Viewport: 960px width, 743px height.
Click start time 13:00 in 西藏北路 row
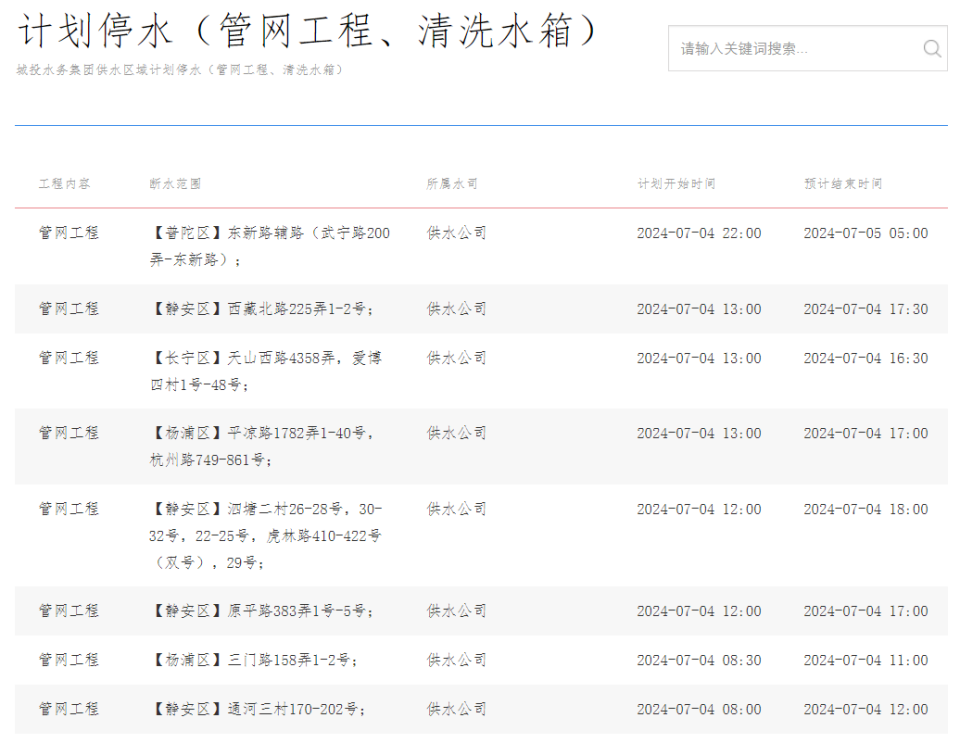[x=699, y=309]
